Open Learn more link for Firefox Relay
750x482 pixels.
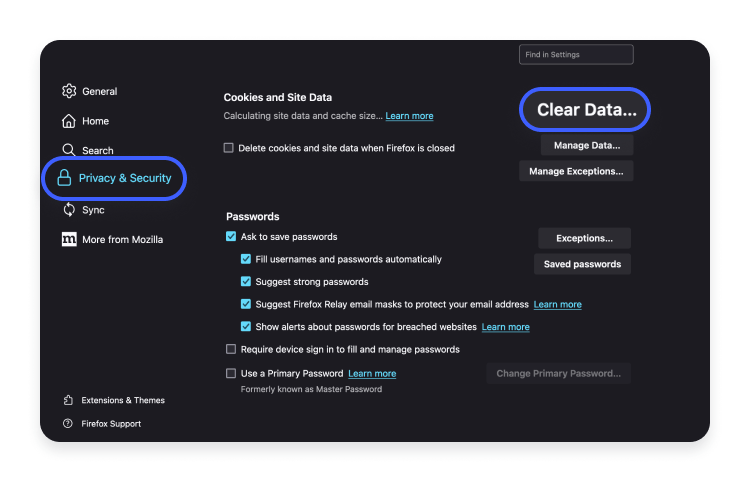tap(557, 304)
